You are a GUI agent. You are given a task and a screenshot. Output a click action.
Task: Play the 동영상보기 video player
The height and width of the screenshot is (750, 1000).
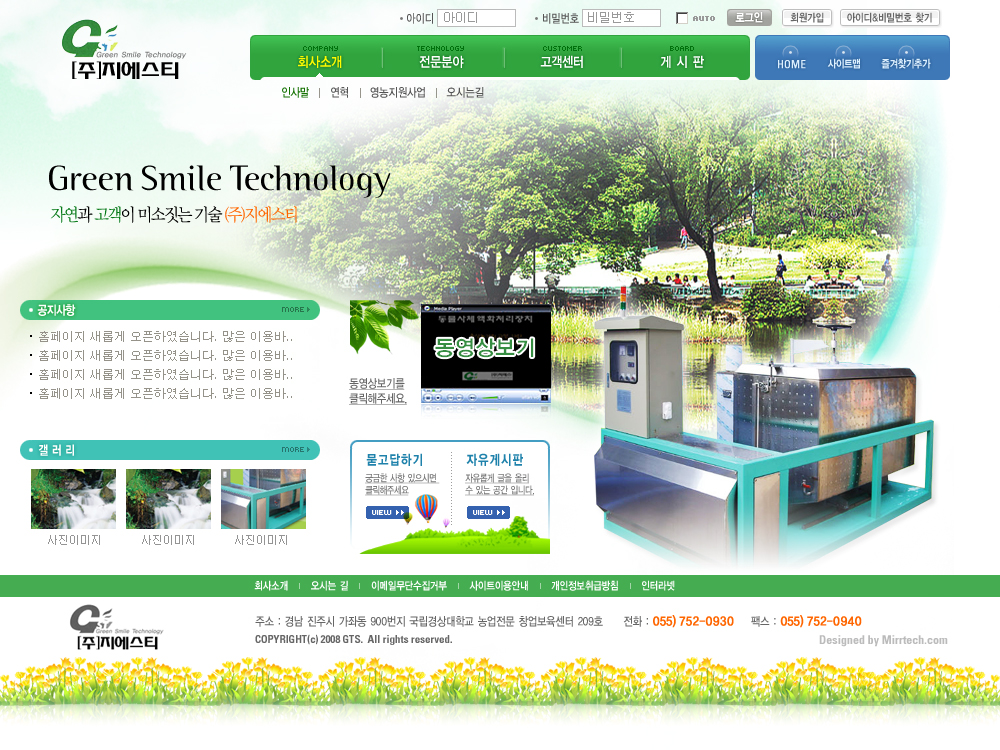tap(485, 350)
